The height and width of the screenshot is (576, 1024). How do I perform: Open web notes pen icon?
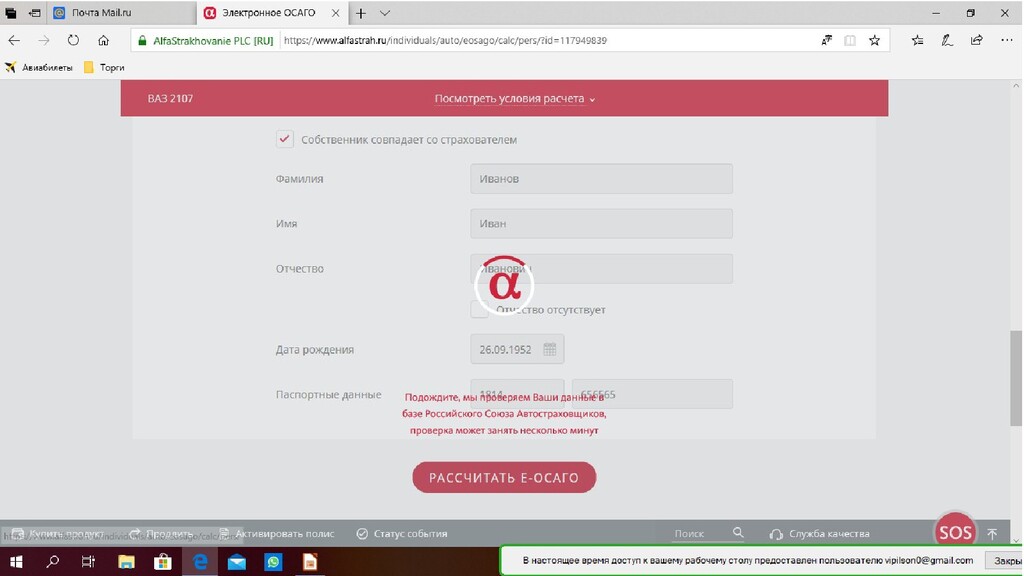(947, 40)
